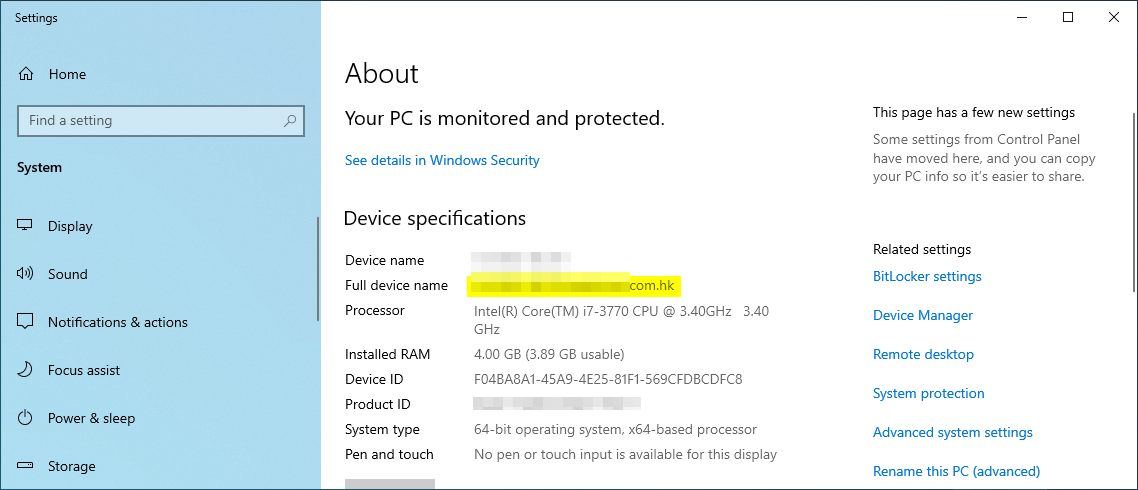Click the Notifications & actions icon
The width and height of the screenshot is (1138, 490).
click(26, 322)
